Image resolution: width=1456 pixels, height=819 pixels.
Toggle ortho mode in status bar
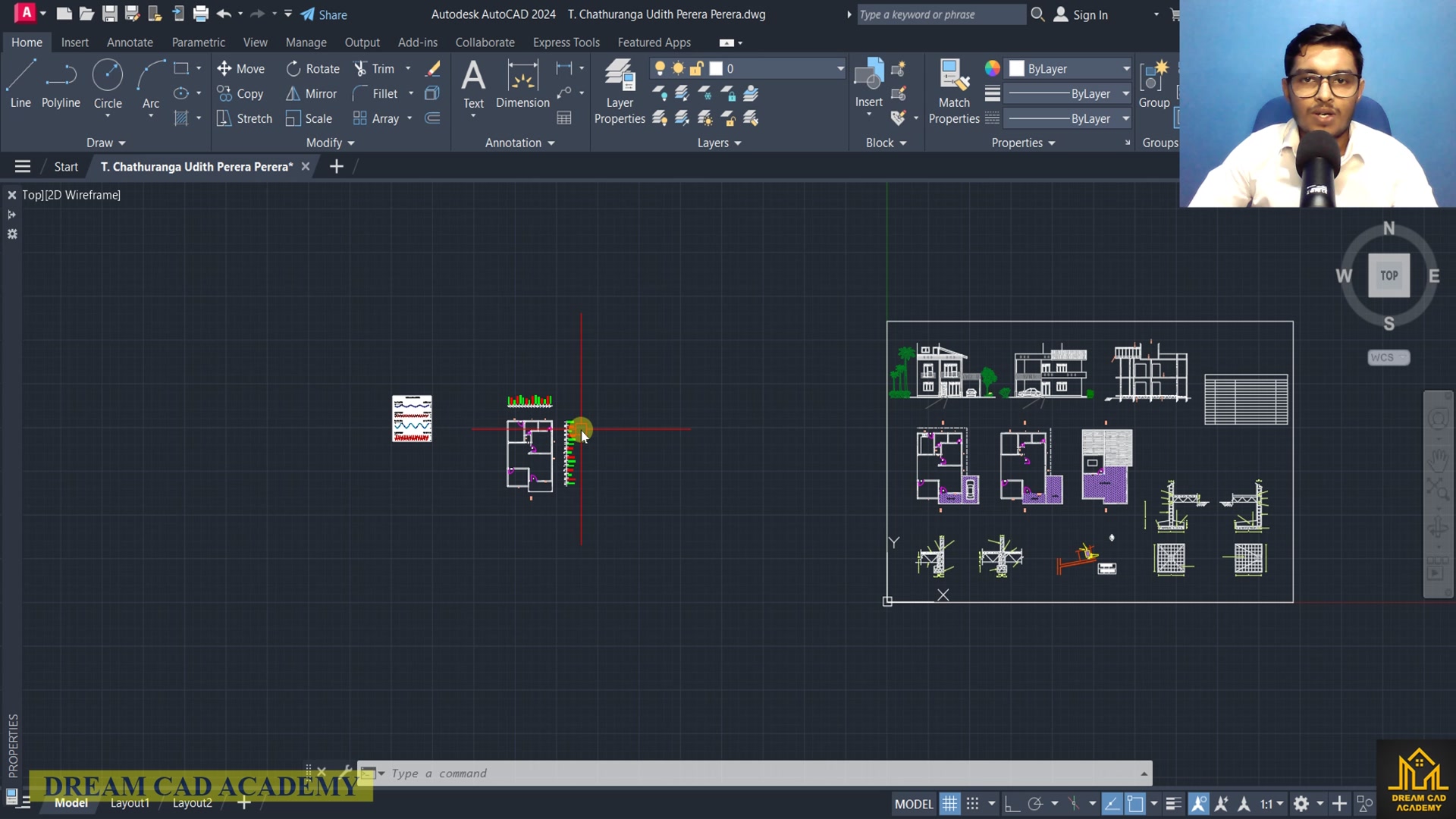(1012, 804)
